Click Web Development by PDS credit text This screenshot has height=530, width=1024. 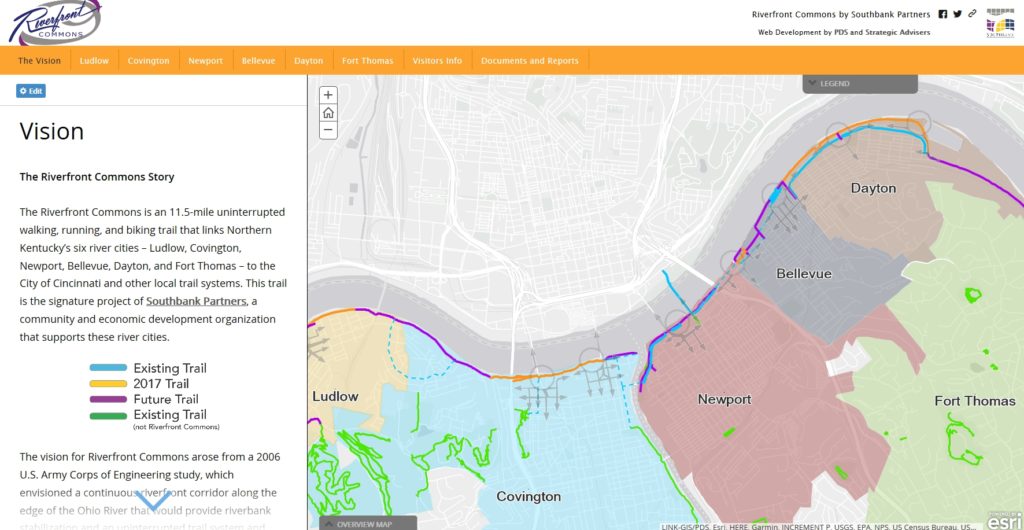(x=844, y=32)
